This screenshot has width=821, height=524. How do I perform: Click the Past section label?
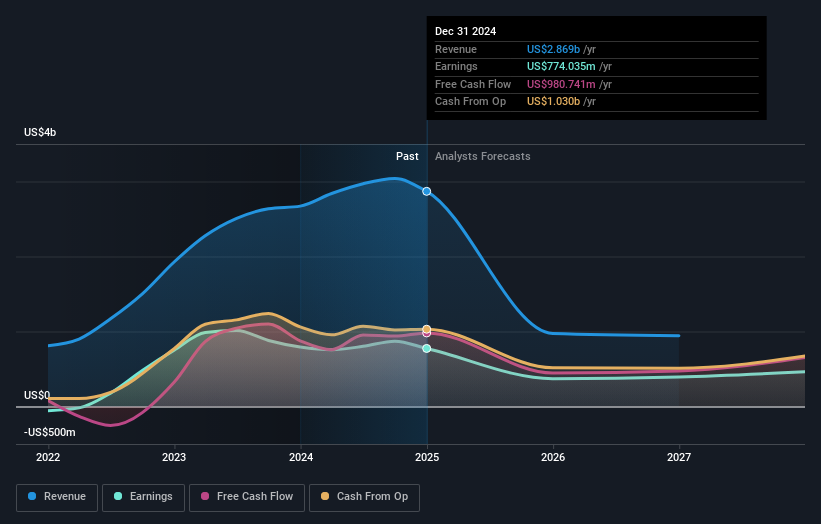click(407, 157)
